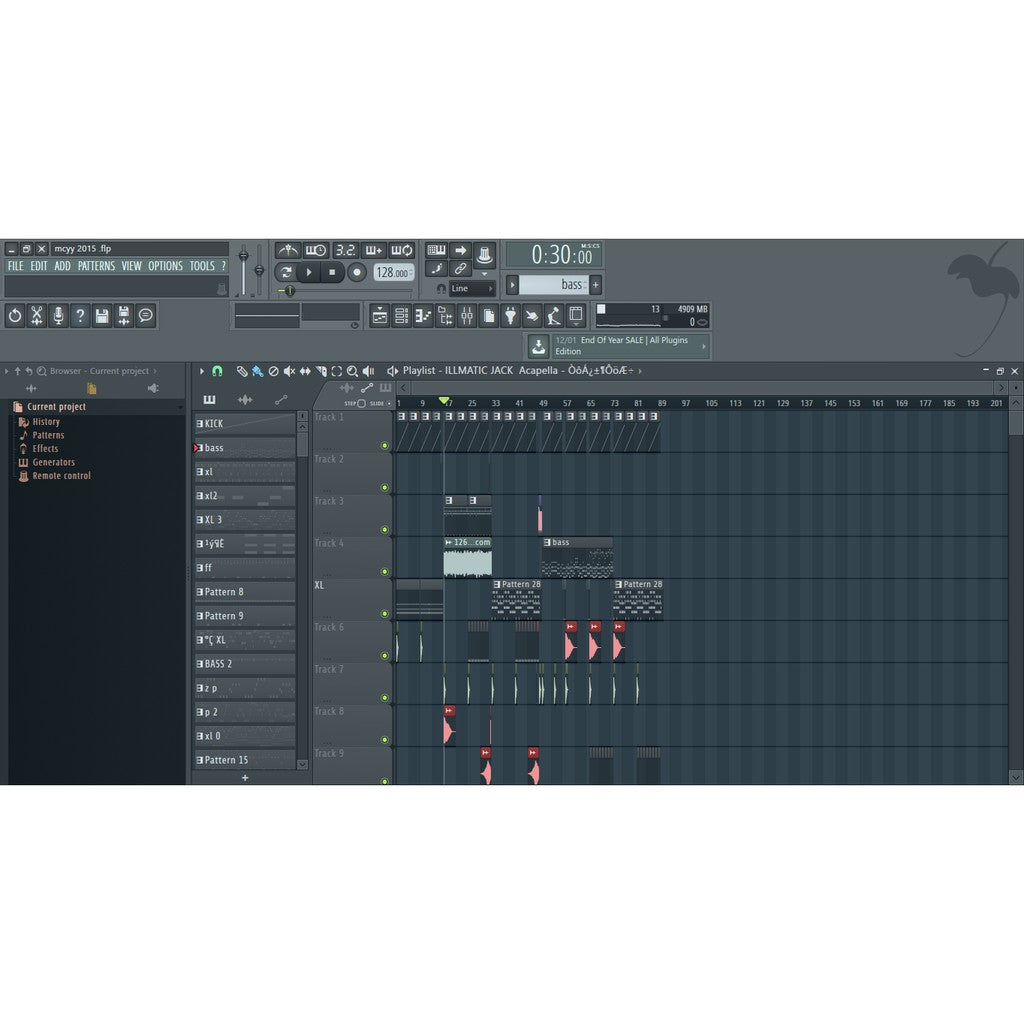The width and height of the screenshot is (1024, 1024).
Task: Enable recording with the record button
Action: [x=357, y=271]
